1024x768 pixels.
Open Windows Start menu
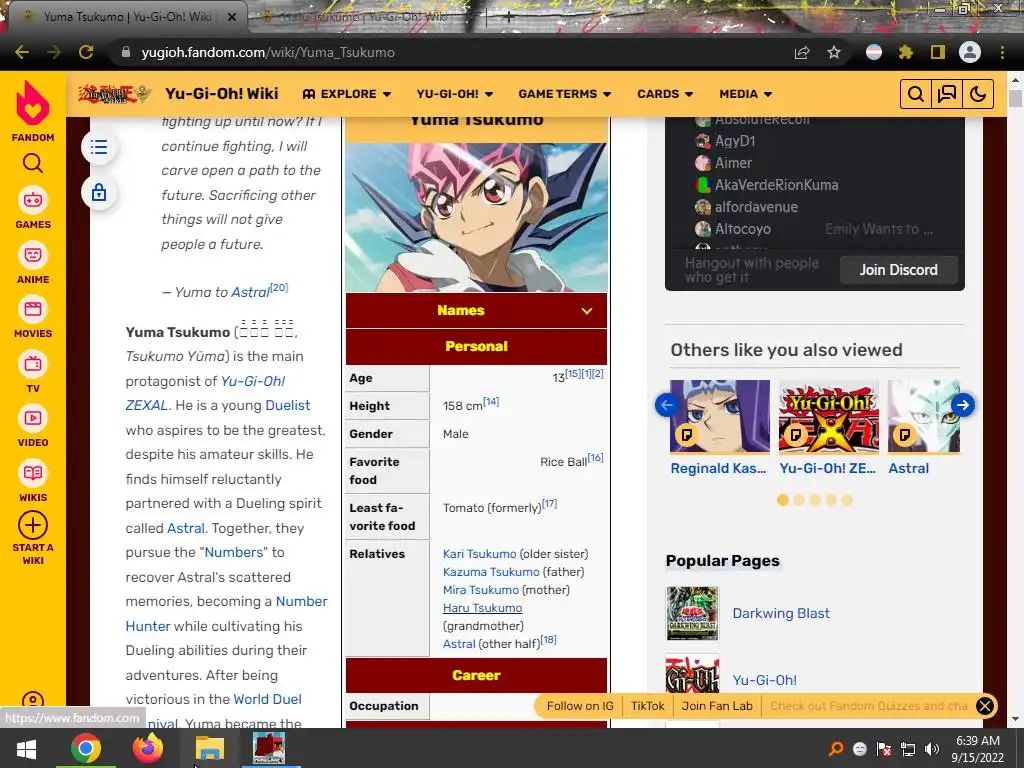(x=26, y=748)
